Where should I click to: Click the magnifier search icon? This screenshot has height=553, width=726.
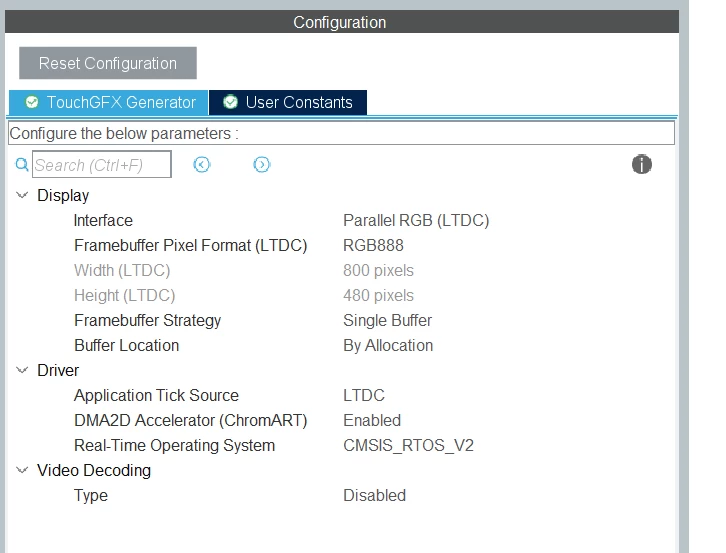click(22, 164)
